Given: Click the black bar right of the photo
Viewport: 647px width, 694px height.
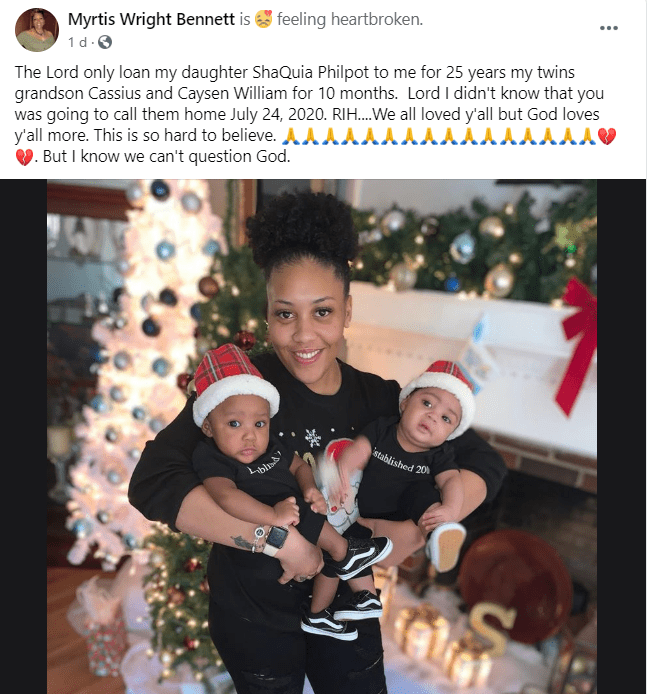Looking at the screenshot, I should (621, 436).
